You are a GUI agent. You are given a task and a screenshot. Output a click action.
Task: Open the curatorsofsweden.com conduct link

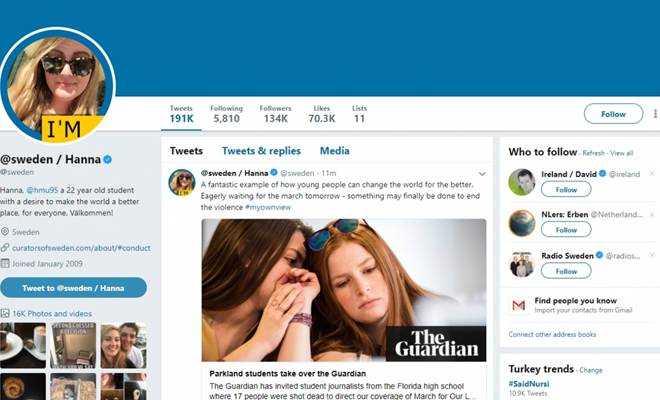pos(81,248)
